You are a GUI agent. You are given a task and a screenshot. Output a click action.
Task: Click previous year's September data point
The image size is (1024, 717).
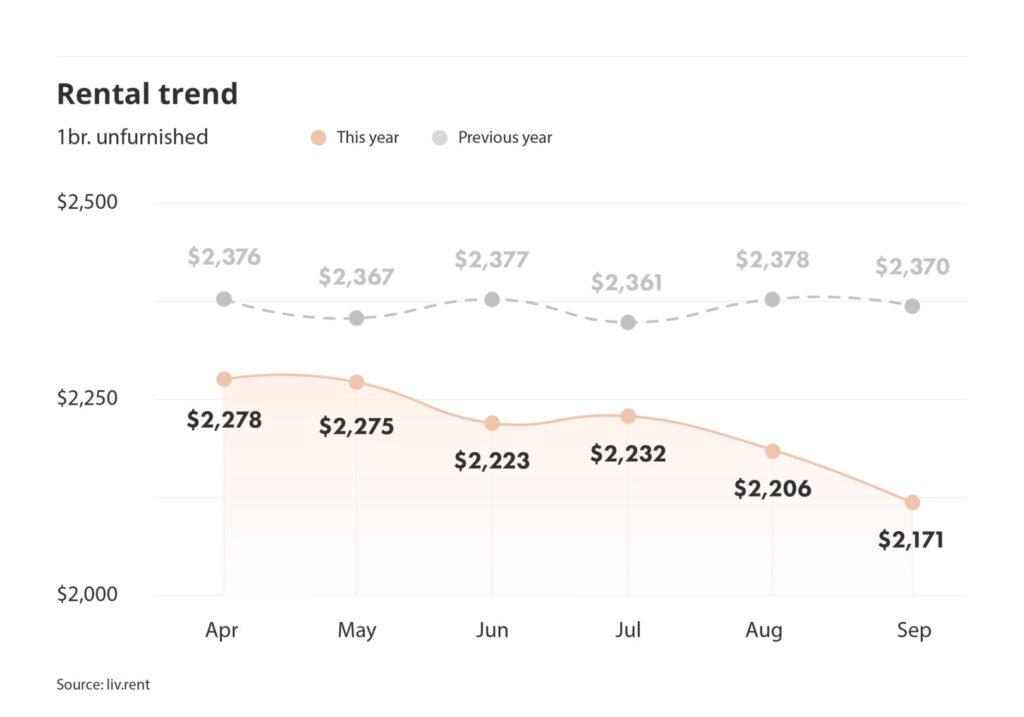pos(912,306)
